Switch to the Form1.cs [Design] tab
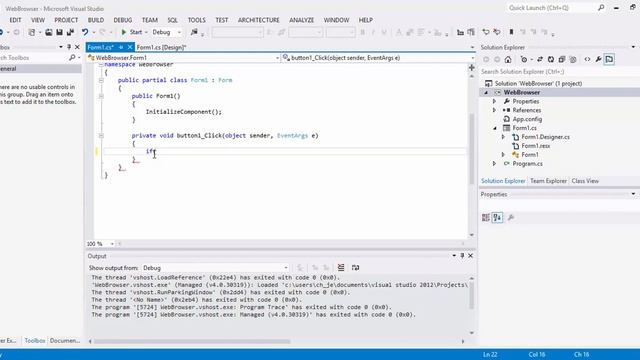 [x=161, y=47]
